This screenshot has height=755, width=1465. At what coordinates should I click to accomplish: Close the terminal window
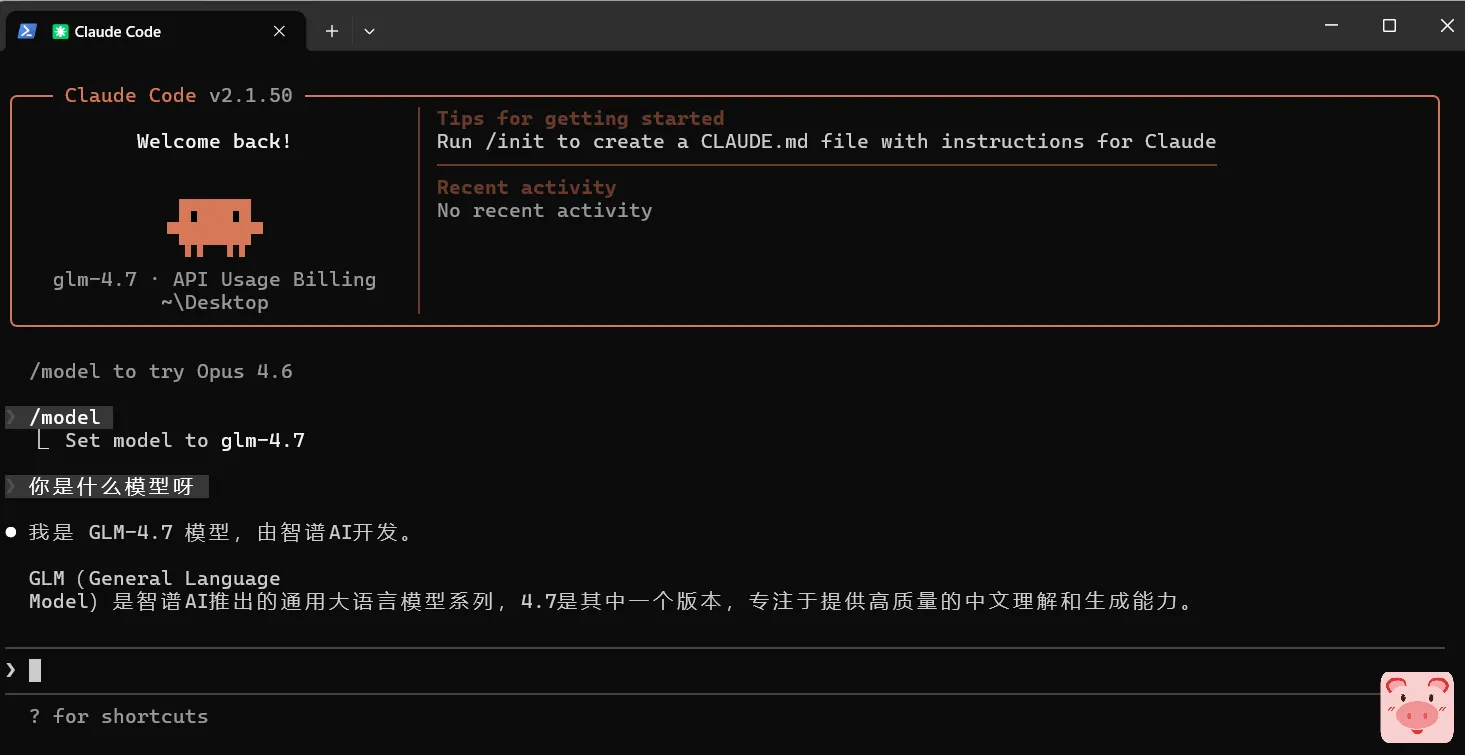[1446, 26]
